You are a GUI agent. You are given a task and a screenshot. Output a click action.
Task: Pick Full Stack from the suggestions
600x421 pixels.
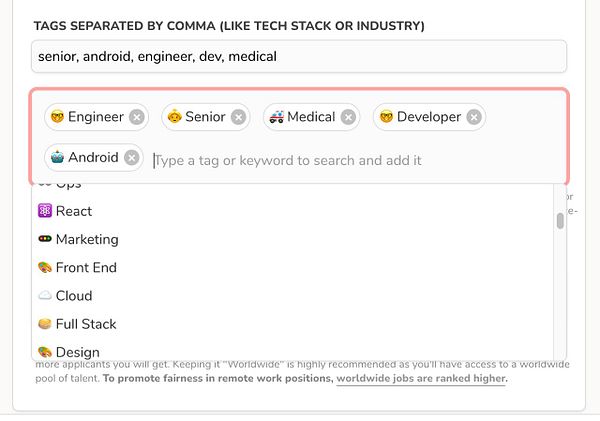click(85, 323)
